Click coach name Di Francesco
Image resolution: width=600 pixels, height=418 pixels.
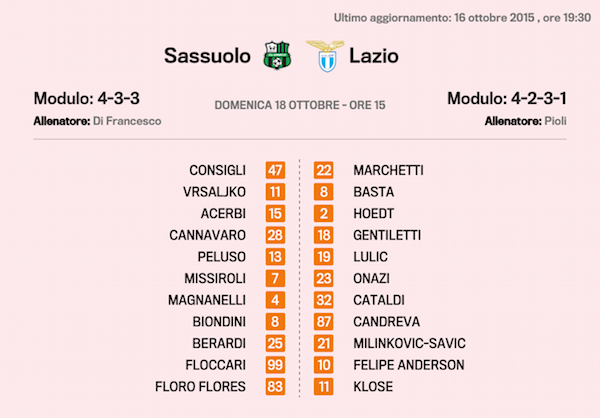[x=126, y=120]
